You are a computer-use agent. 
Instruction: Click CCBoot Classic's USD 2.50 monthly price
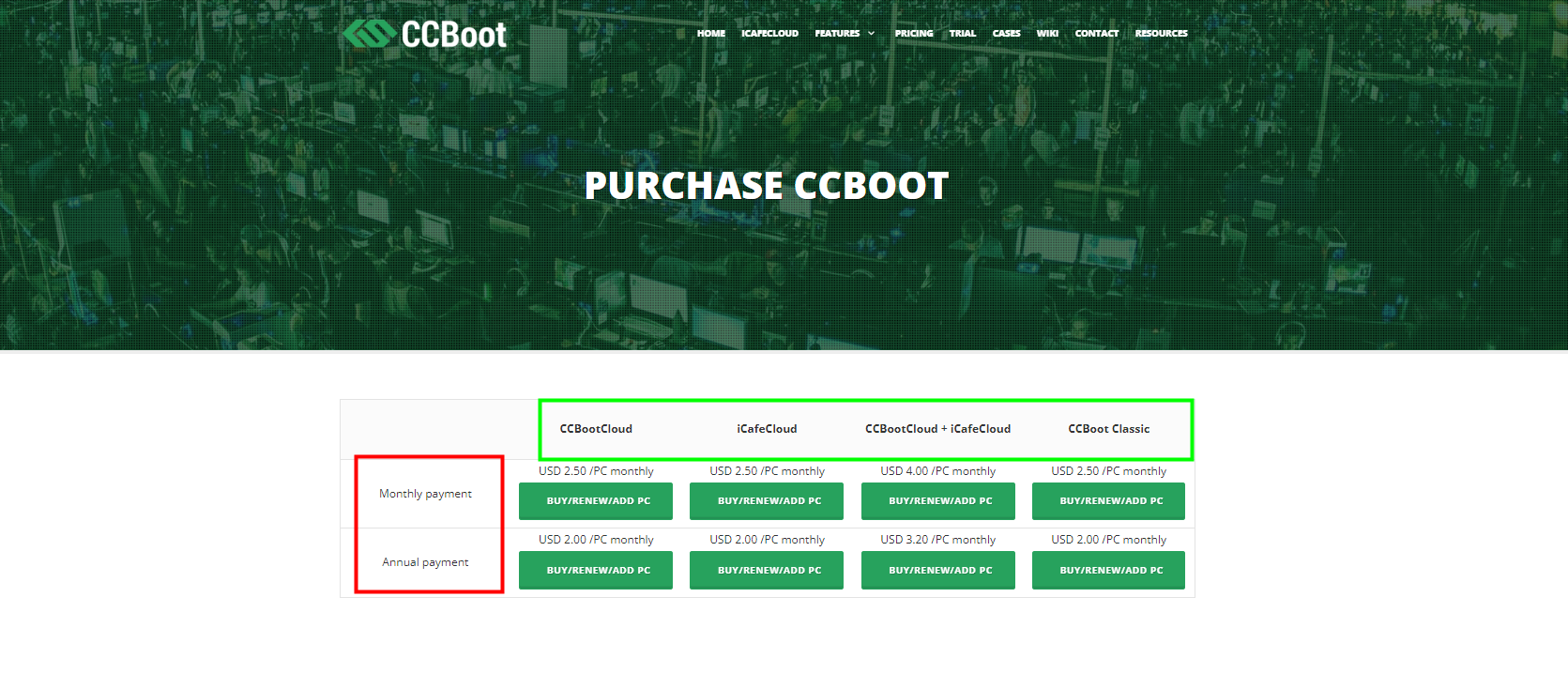1109,471
